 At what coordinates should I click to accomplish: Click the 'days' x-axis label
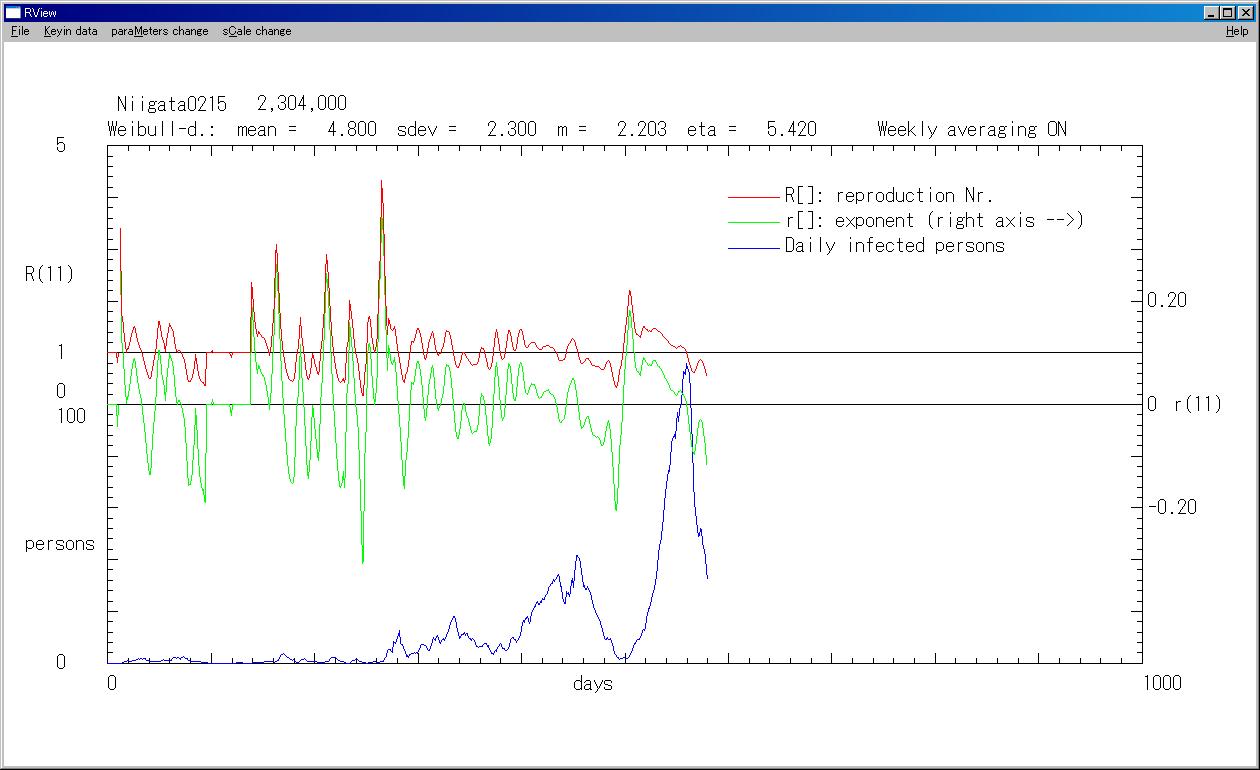pyautogui.click(x=592, y=684)
